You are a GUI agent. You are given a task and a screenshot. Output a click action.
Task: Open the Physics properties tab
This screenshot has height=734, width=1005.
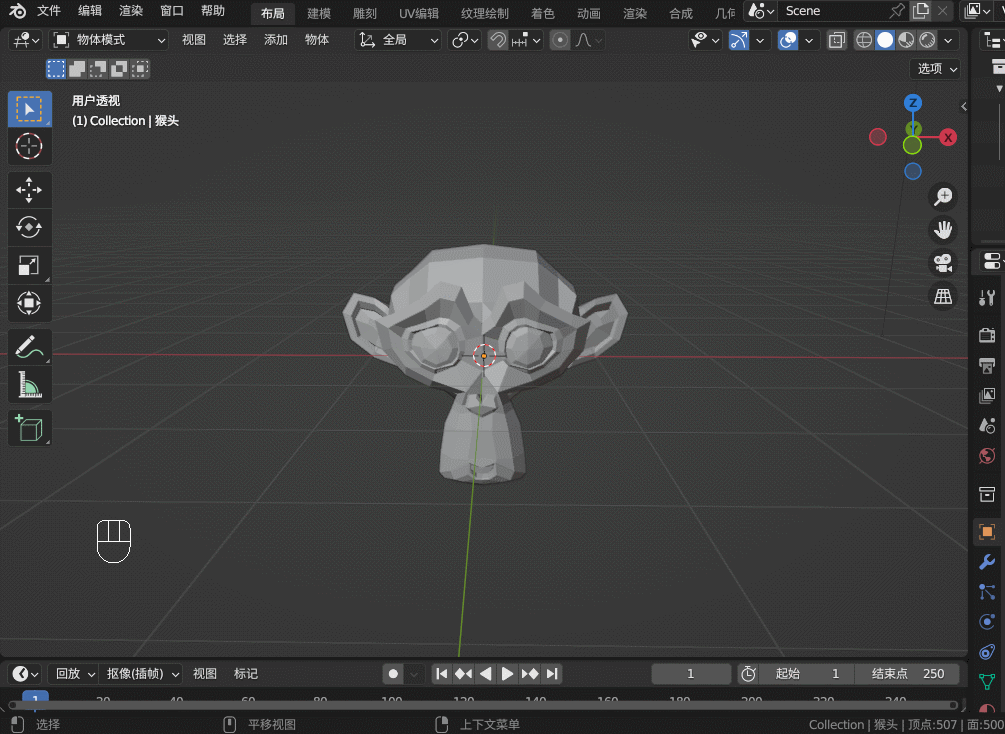(x=987, y=622)
